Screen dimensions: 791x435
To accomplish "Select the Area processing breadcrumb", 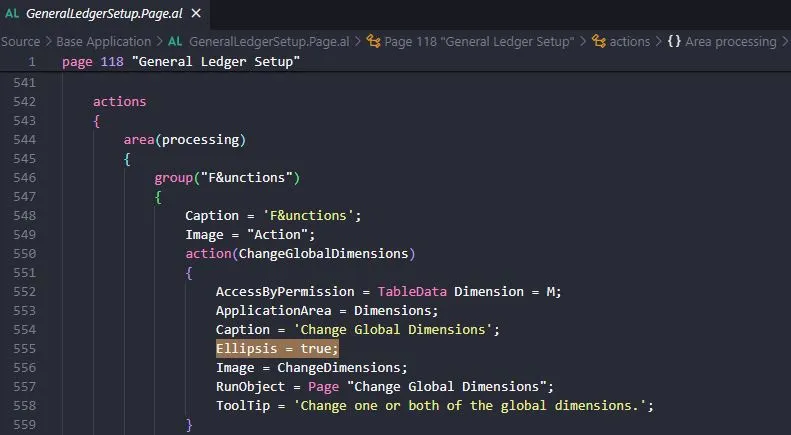I will click(x=730, y=41).
